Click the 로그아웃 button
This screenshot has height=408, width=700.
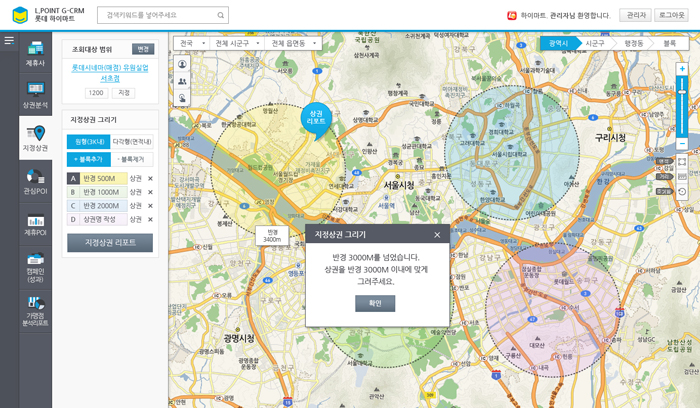click(671, 15)
